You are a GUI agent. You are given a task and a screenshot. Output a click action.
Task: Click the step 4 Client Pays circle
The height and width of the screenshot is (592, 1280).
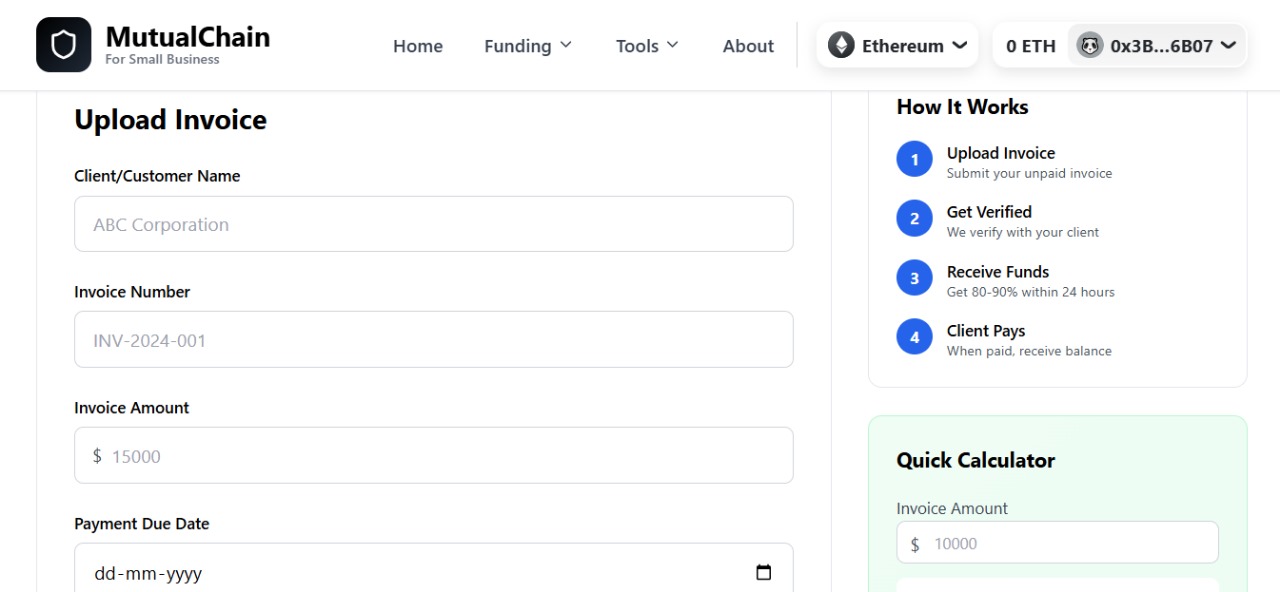click(x=914, y=338)
